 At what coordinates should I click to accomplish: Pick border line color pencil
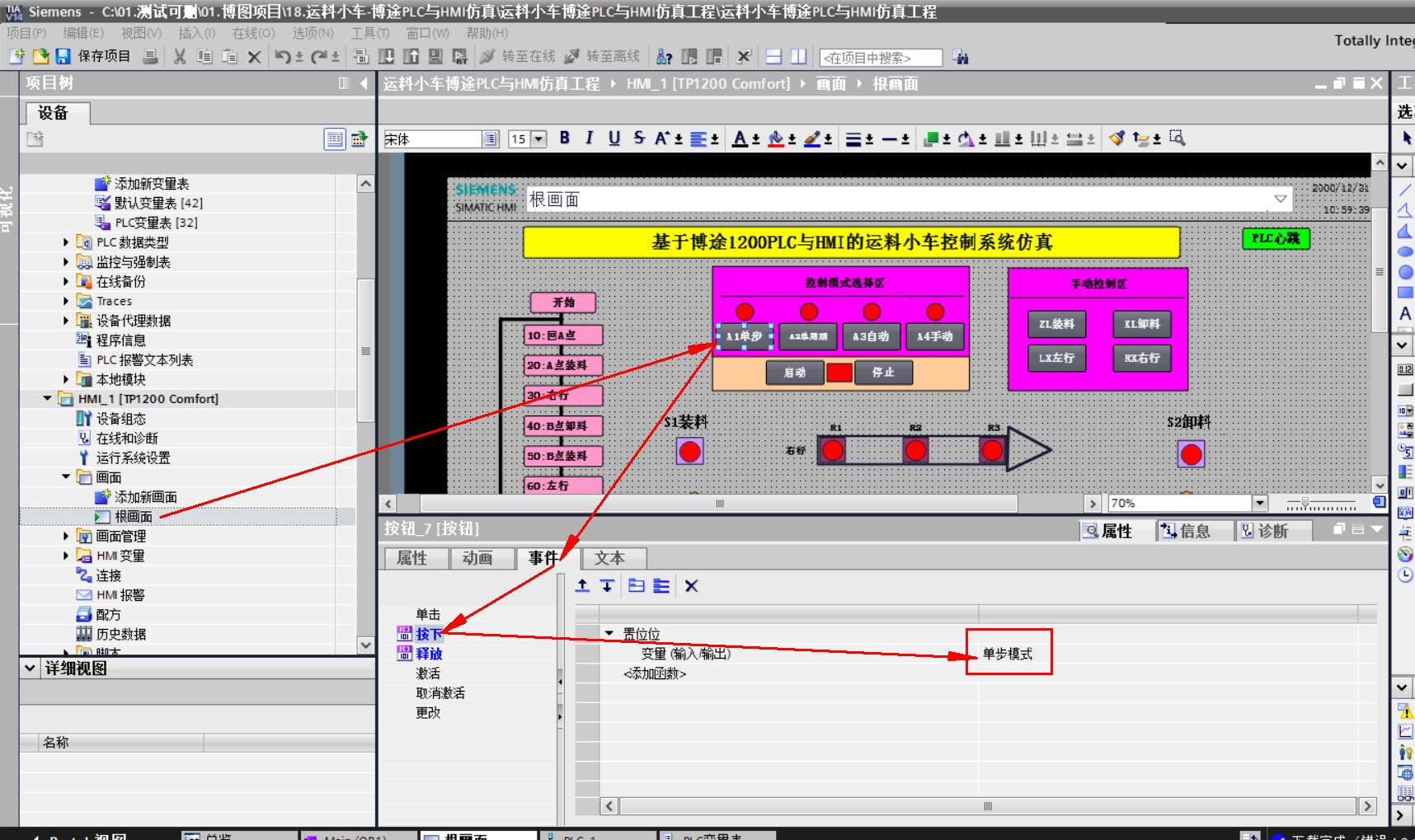812,138
